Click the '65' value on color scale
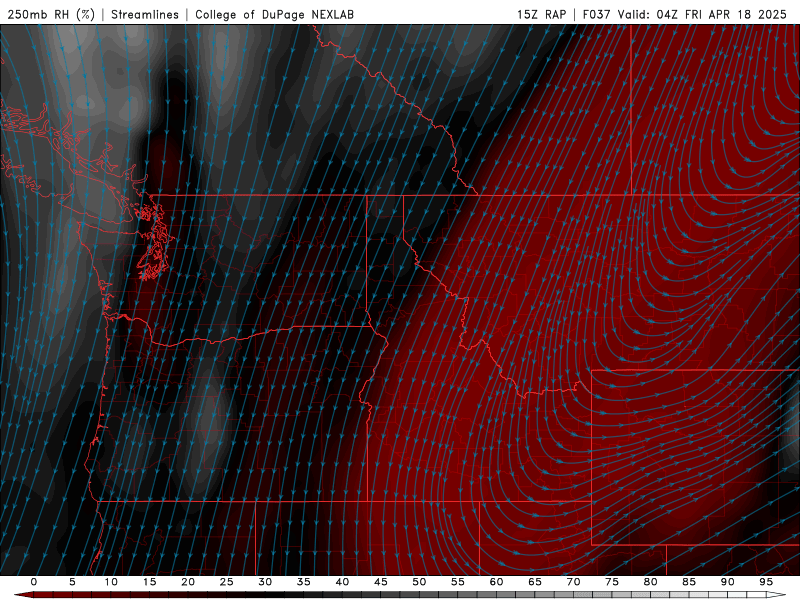This screenshot has height=600, width=800. [x=535, y=582]
